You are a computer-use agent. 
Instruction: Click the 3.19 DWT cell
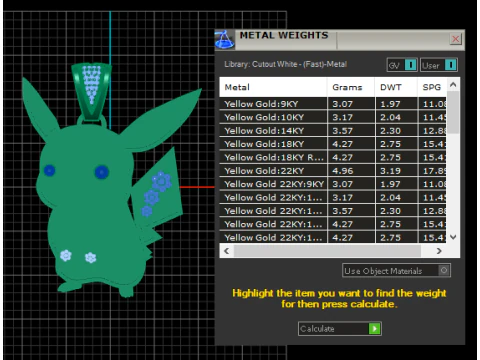(396, 171)
